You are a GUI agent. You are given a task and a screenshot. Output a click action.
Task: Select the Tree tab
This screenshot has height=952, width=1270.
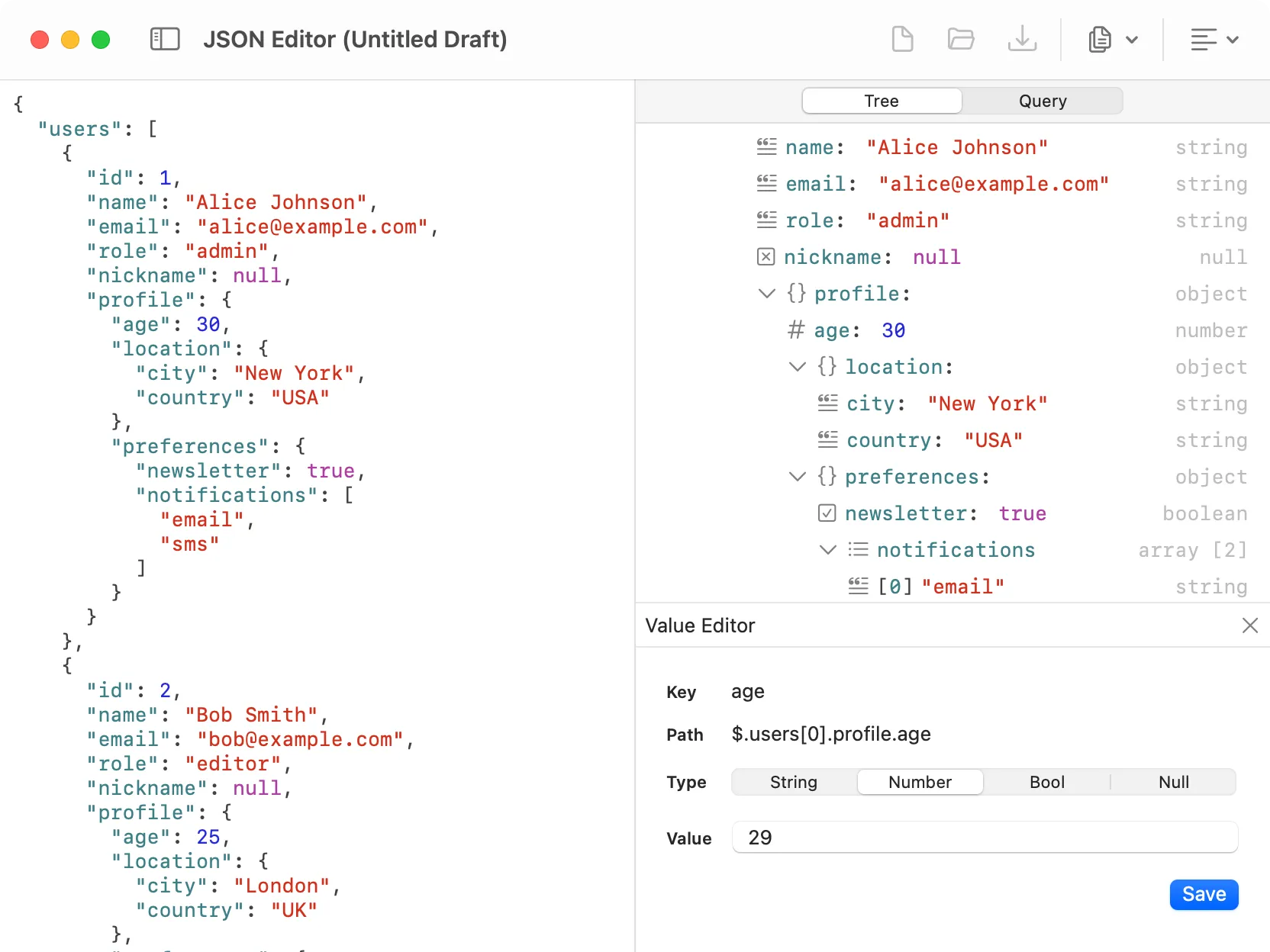pyautogui.click(x=882, y=100)
